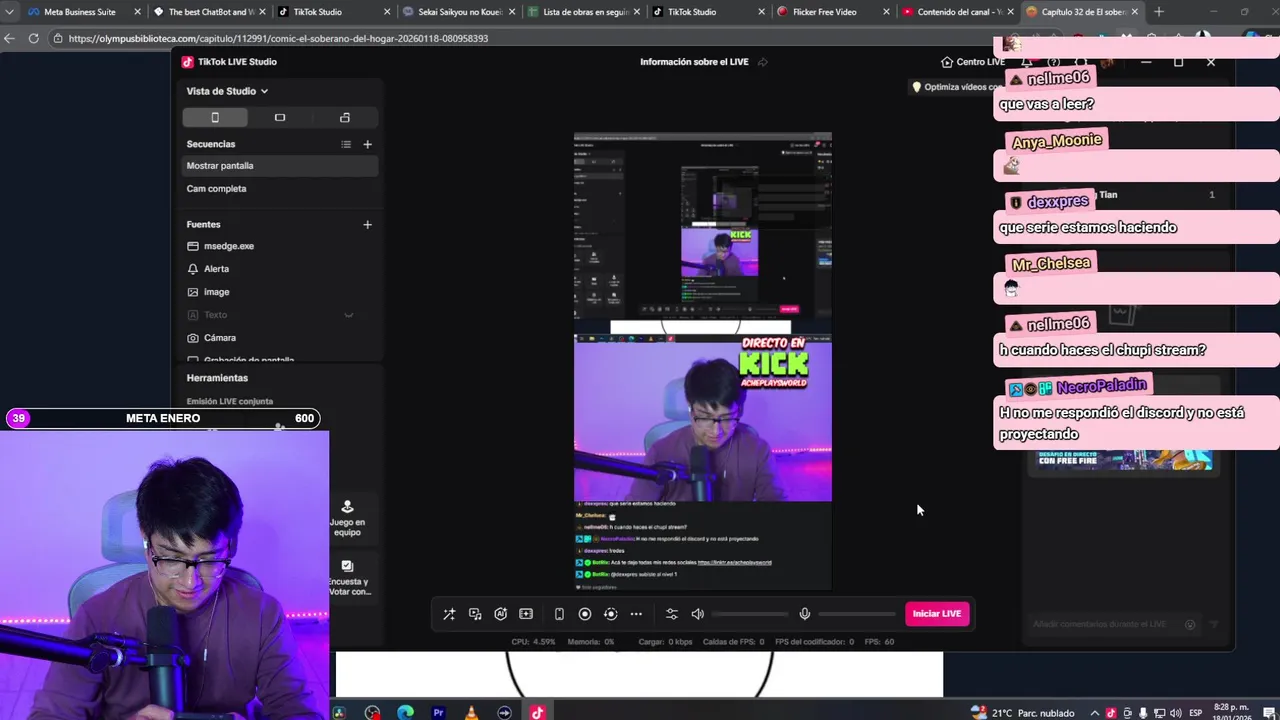Click the Emisión LIVE conjunta label
This screenshot has height=720, width=1280.
229,401
